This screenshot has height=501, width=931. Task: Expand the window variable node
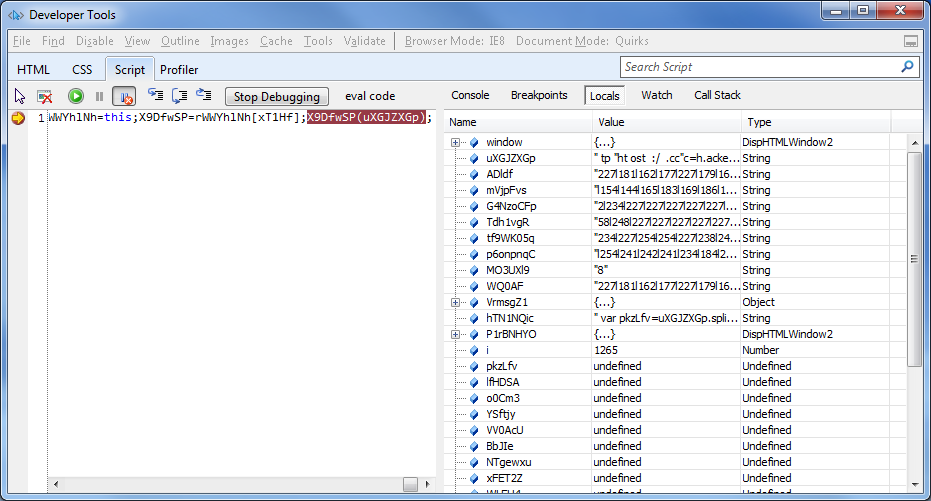[456, 142]
